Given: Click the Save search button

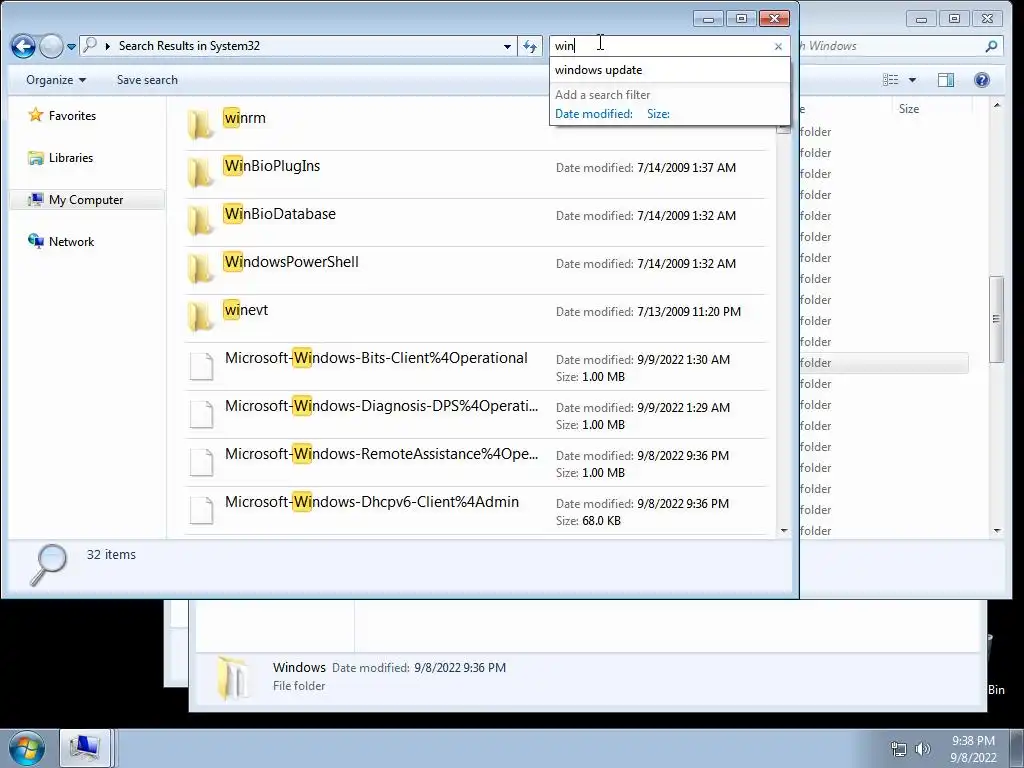Looking at the screenshot, I should coord(147,80).
